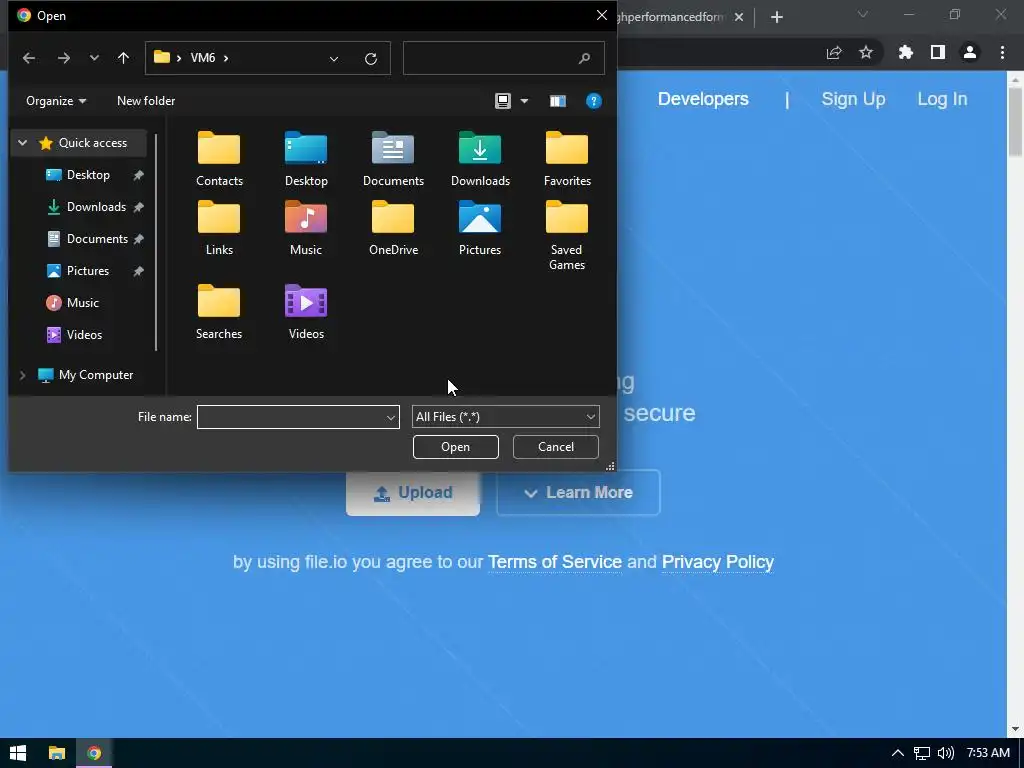This screenshot has height=768, width=1024.
Task: Open view options dropdown arrow
Action: coord(524,101)
